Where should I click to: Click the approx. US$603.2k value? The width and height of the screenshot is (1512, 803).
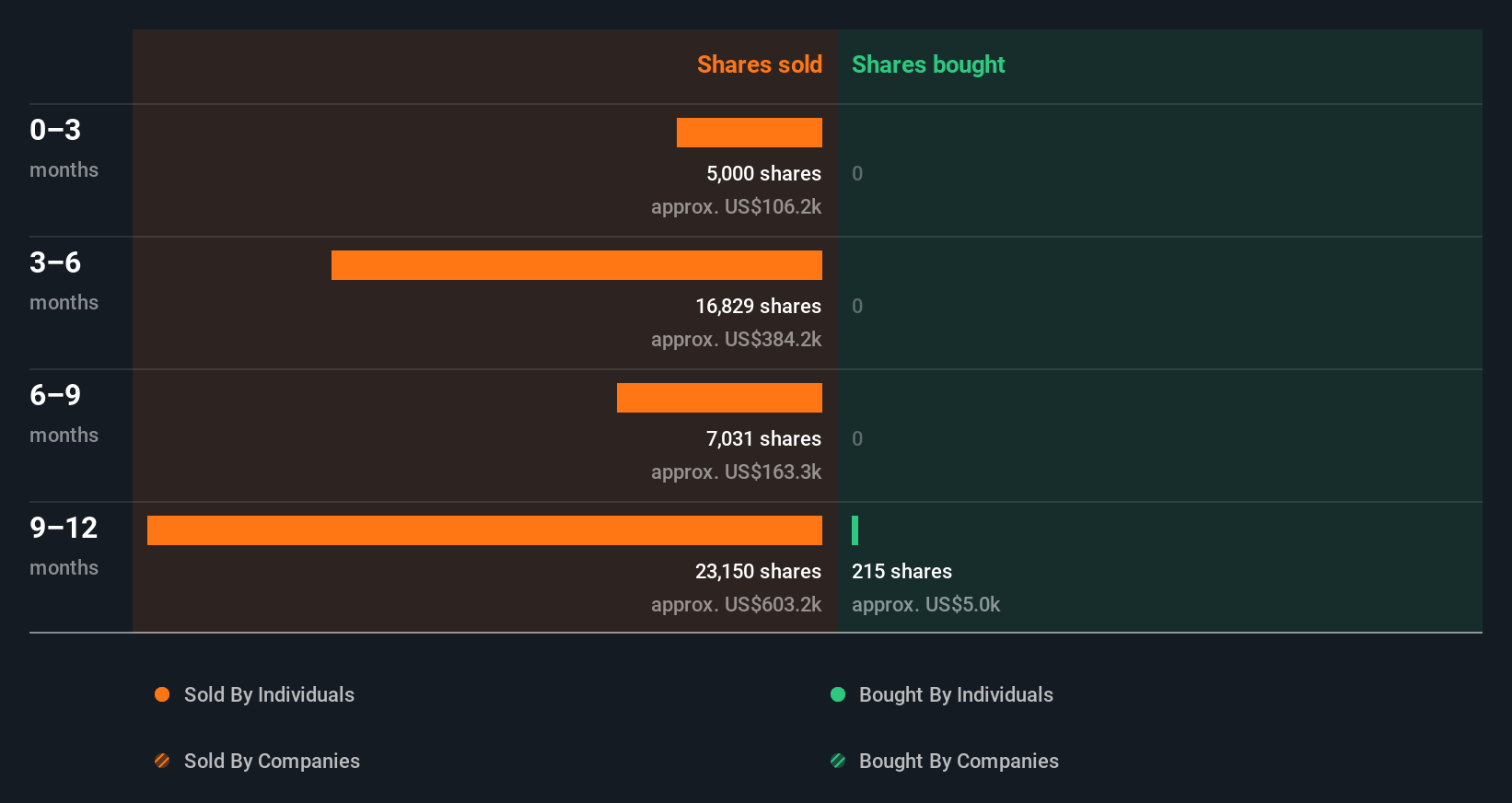[x=736, y=604]
